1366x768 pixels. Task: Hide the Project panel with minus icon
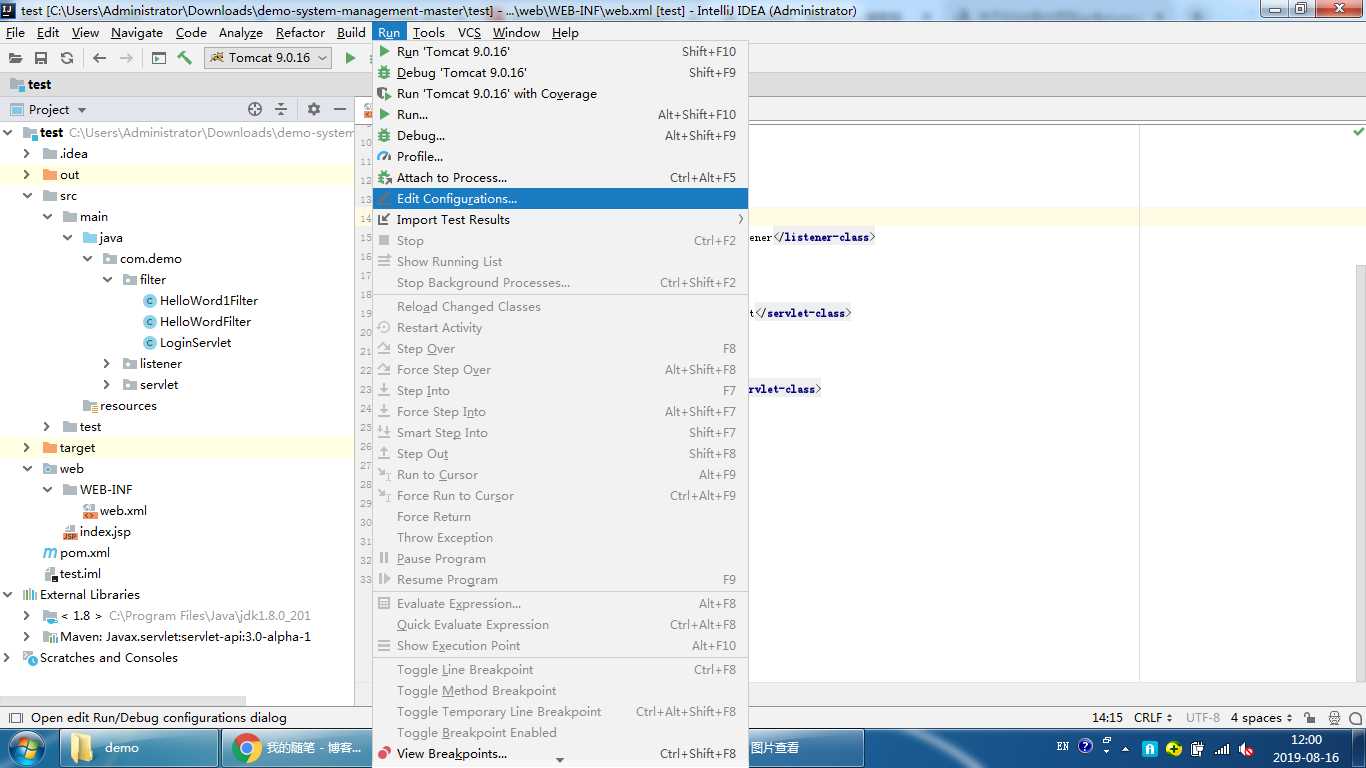coord(340,109)
